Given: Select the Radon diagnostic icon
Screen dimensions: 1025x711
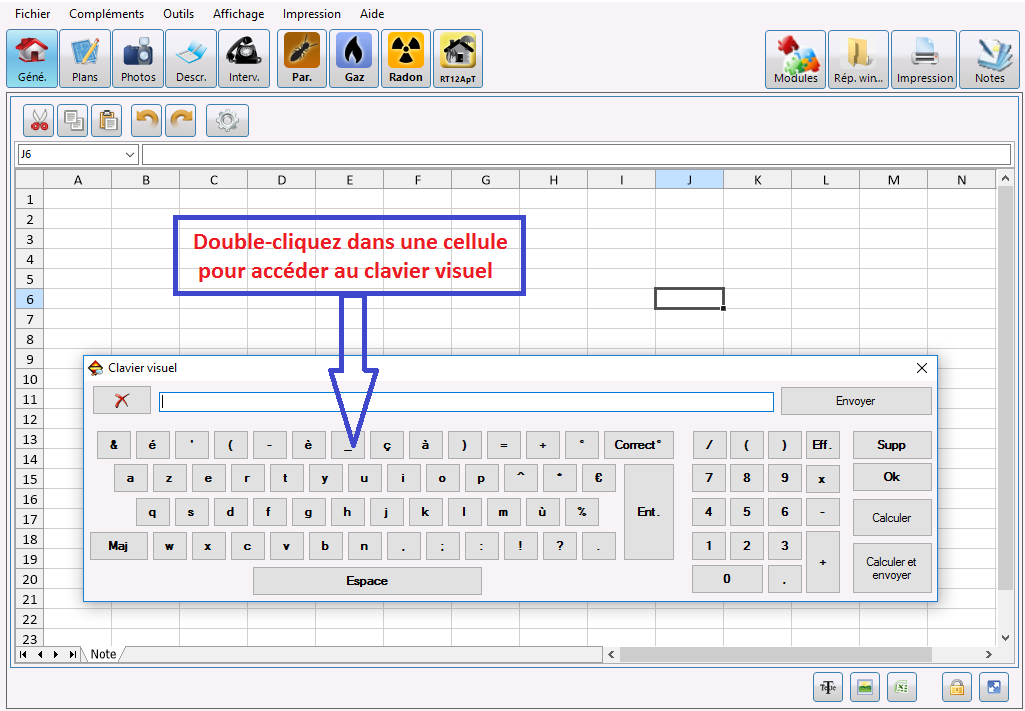Looking at the screenshot, I should (x=405, y=59).
